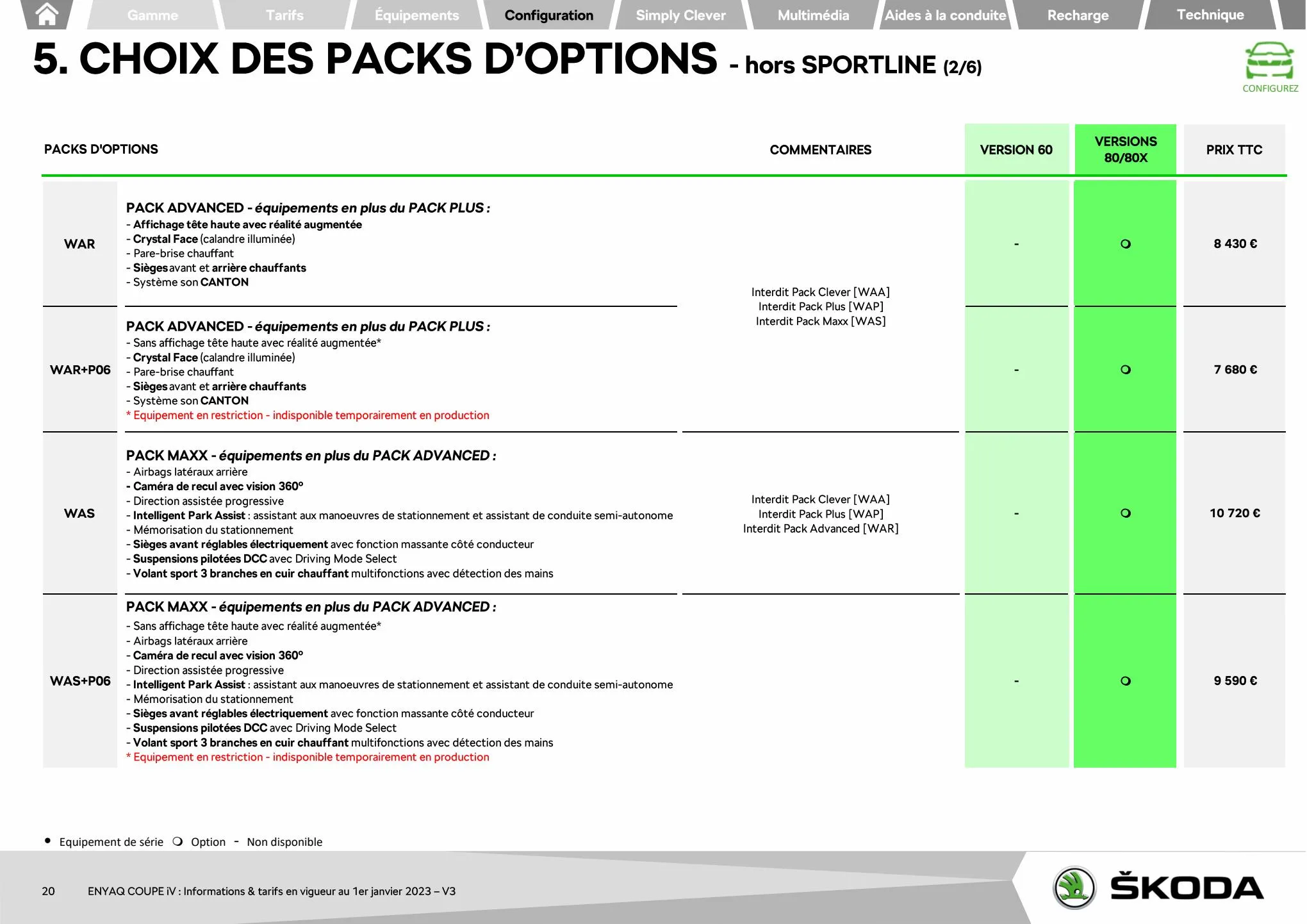Viewport: 1307px width, 924px height.
Task: Click Interdit Pack Maxx [WAS] comment
Action: (x=821, y=321)
